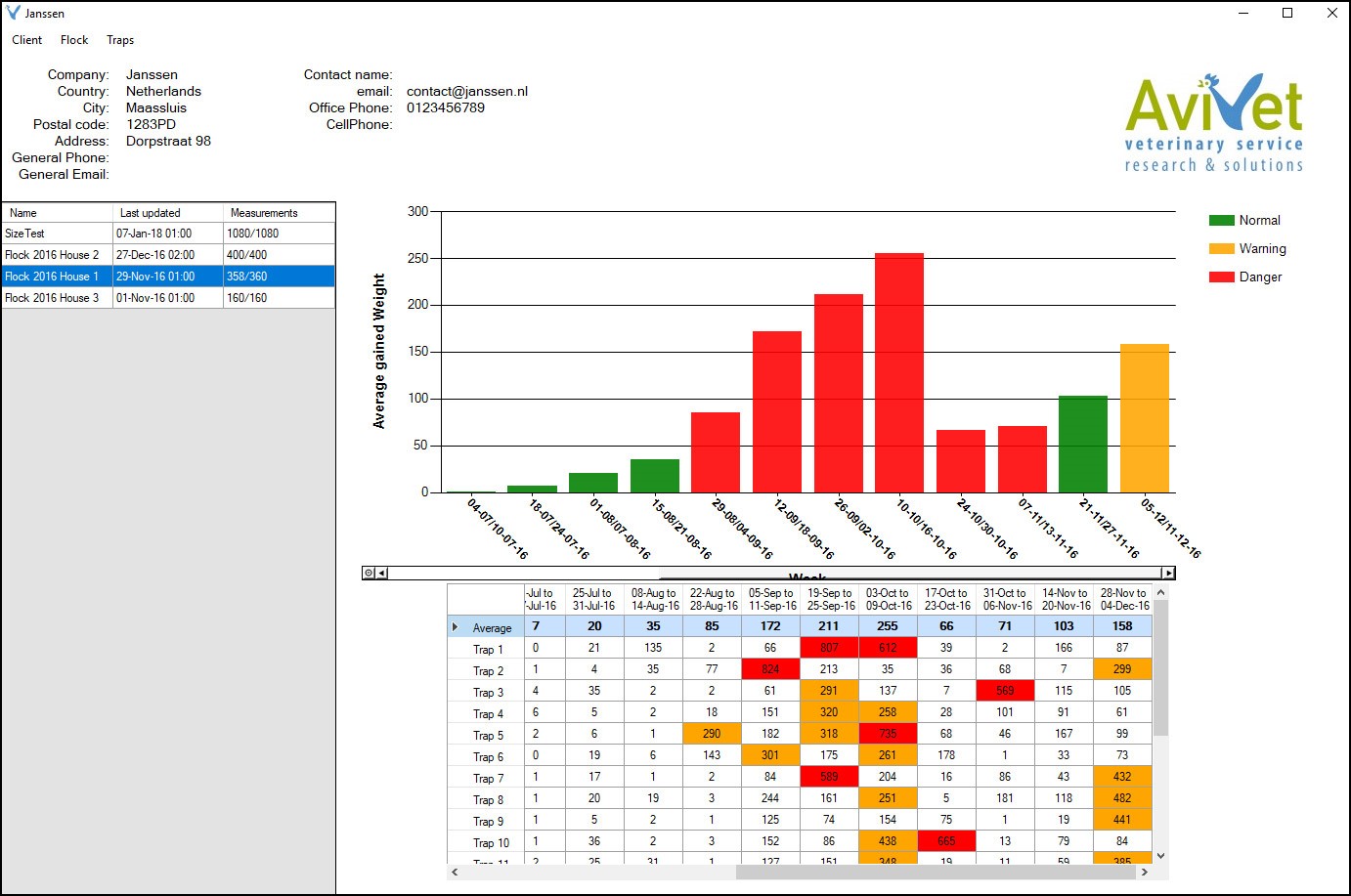
Task: Click the Janssen app icon in title bar
Action: pyautogui.click(x=13, y=13)
